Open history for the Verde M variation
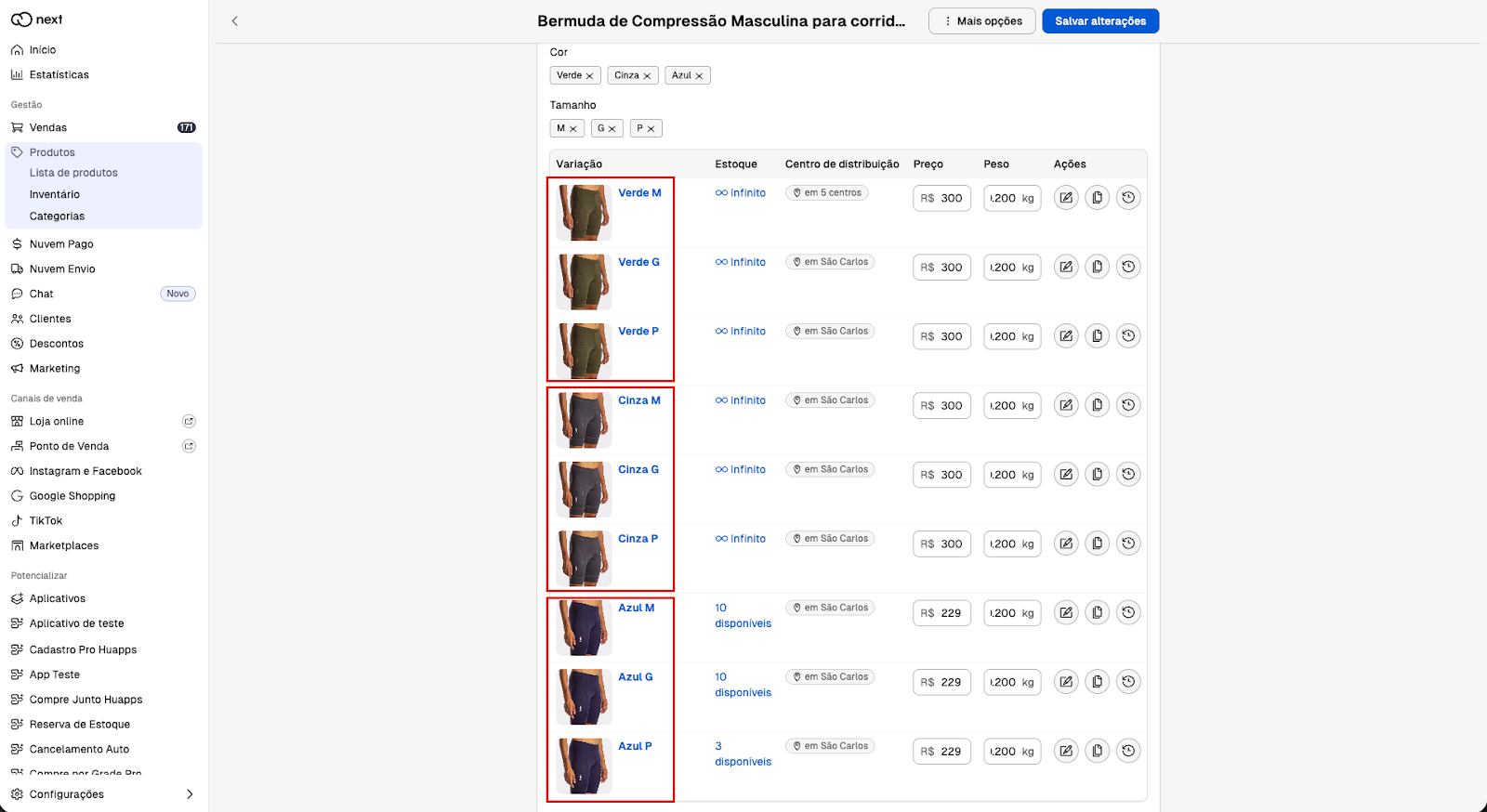Image resolution: width=1487 pixels, height=812 pixels. point(1128,198)
